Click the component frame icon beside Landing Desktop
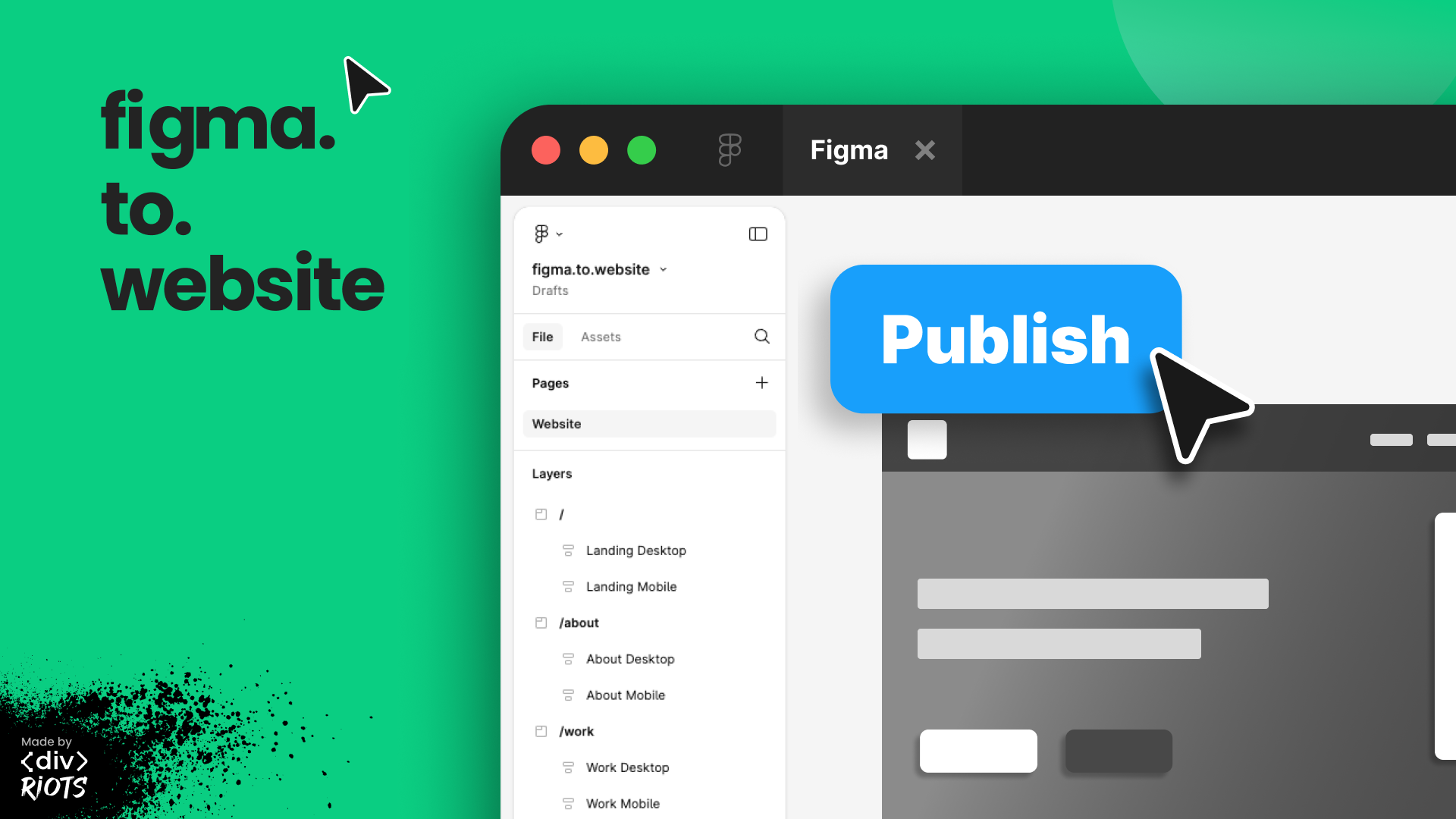 pos(567,550)
